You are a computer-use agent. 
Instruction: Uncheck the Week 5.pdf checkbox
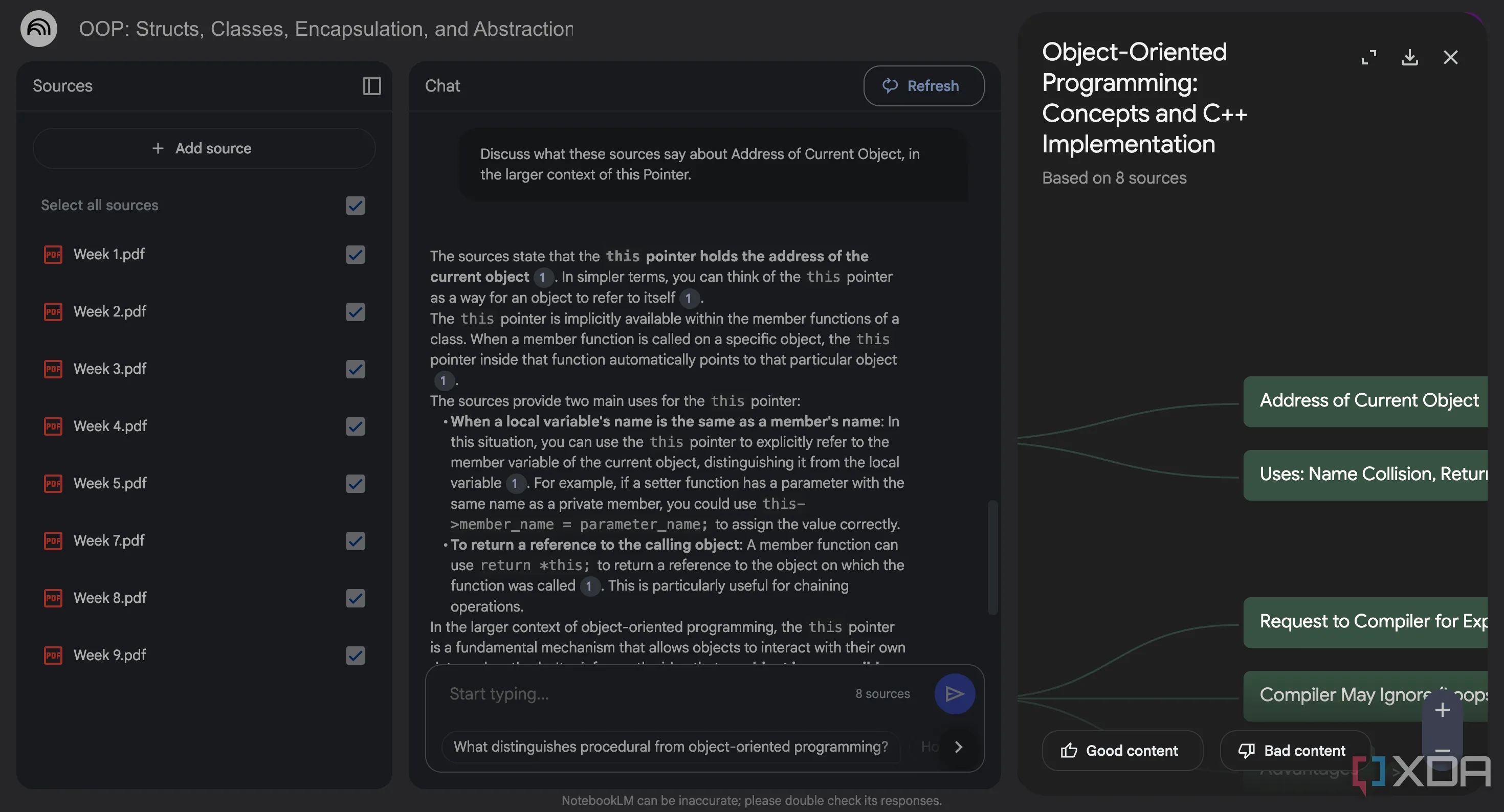pos(355,483)
